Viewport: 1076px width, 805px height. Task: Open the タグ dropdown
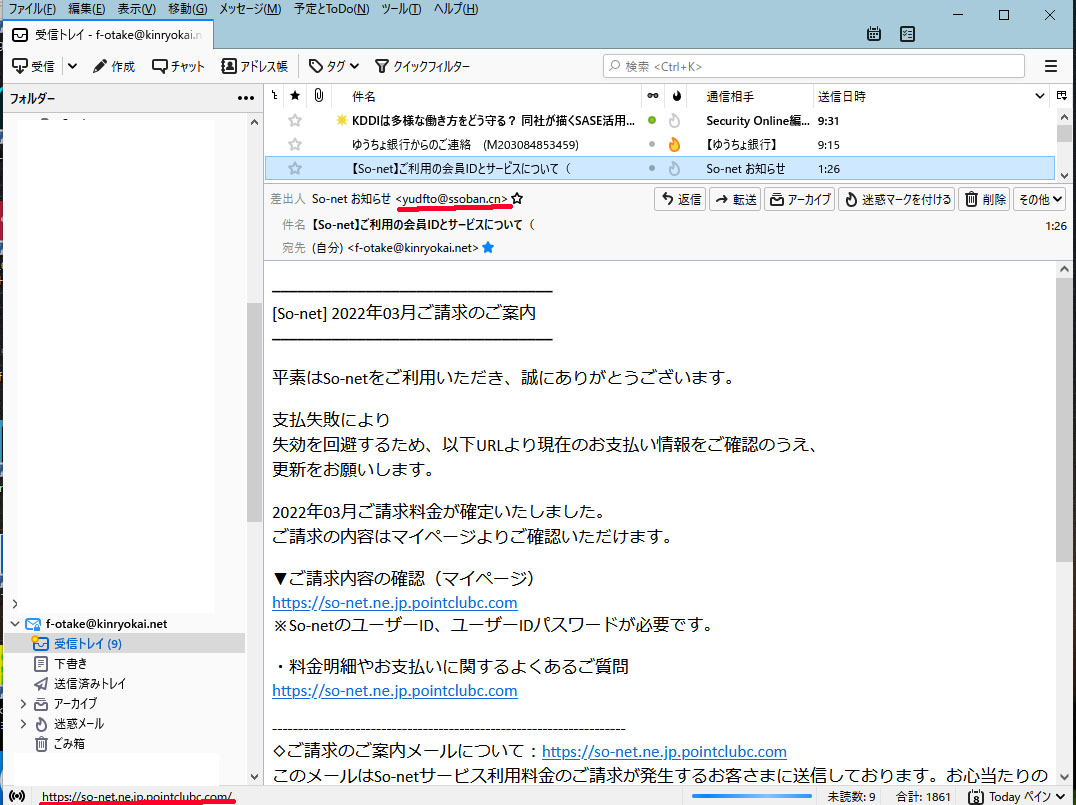(334, 66)
